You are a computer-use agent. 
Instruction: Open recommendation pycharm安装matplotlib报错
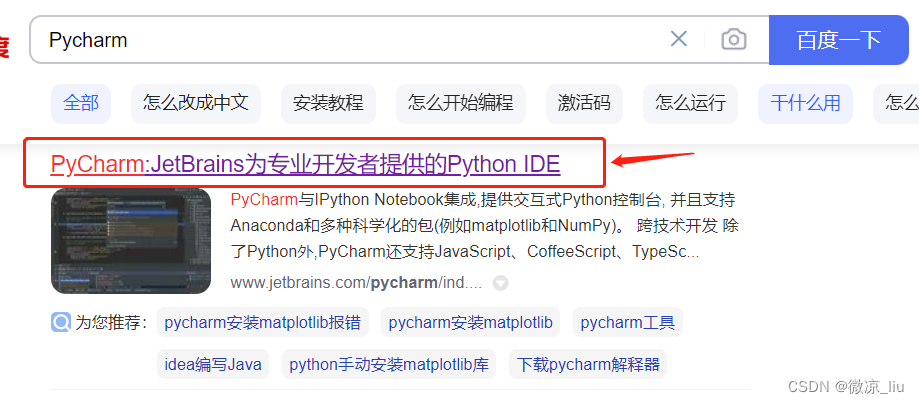263,322
